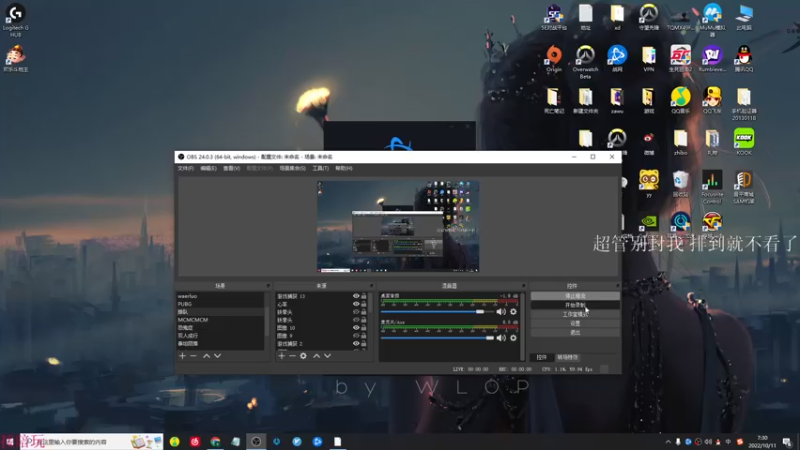This screenshot has height=450, width=800.
Task: Select the MCMCMCM scene
Action: (x=220, y=320)
